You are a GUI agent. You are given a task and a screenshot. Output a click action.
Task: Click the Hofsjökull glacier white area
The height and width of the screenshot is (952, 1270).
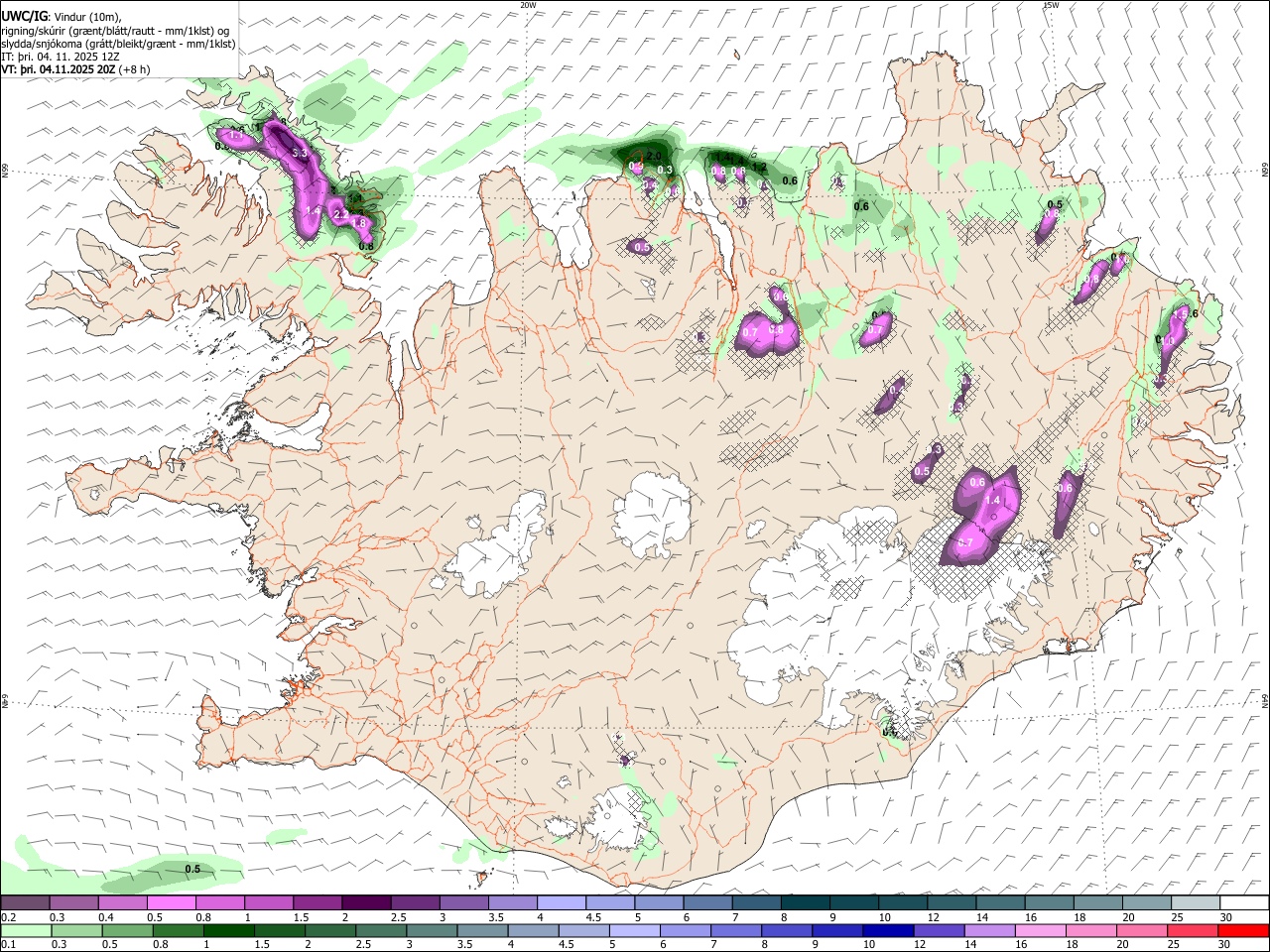tap(653, 515)
